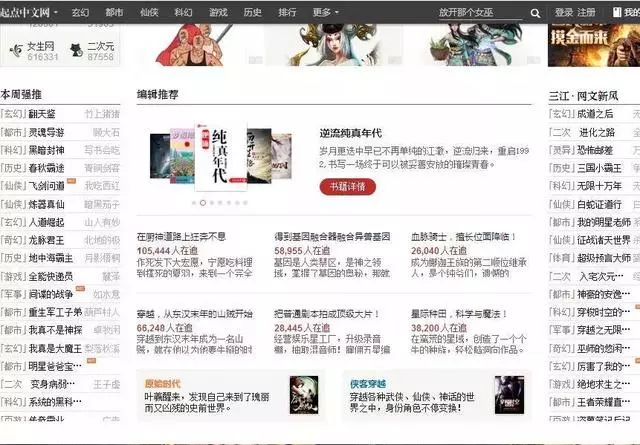
Task: Open 进化之路 in 三江 list
Action: point(597,132)
